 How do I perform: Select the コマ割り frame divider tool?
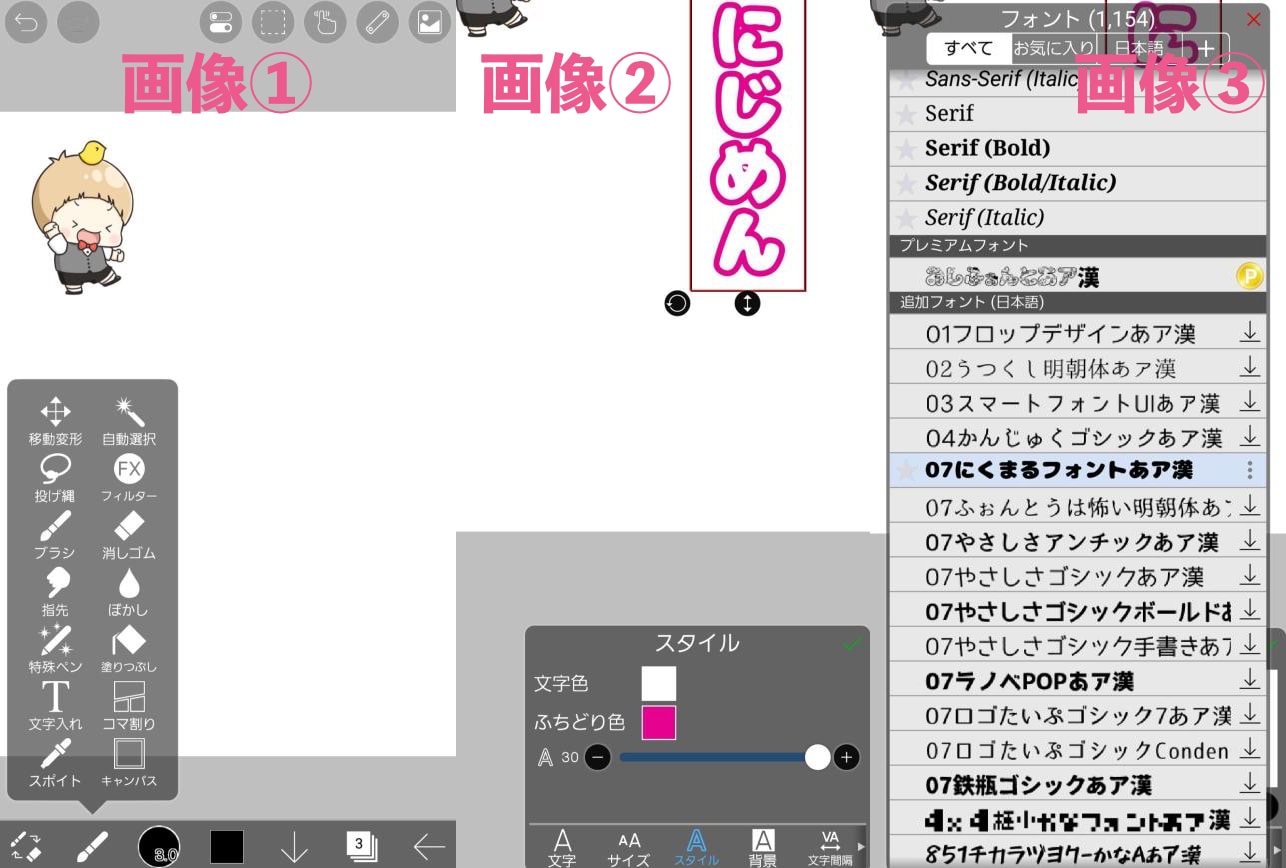tap(129, 706)
